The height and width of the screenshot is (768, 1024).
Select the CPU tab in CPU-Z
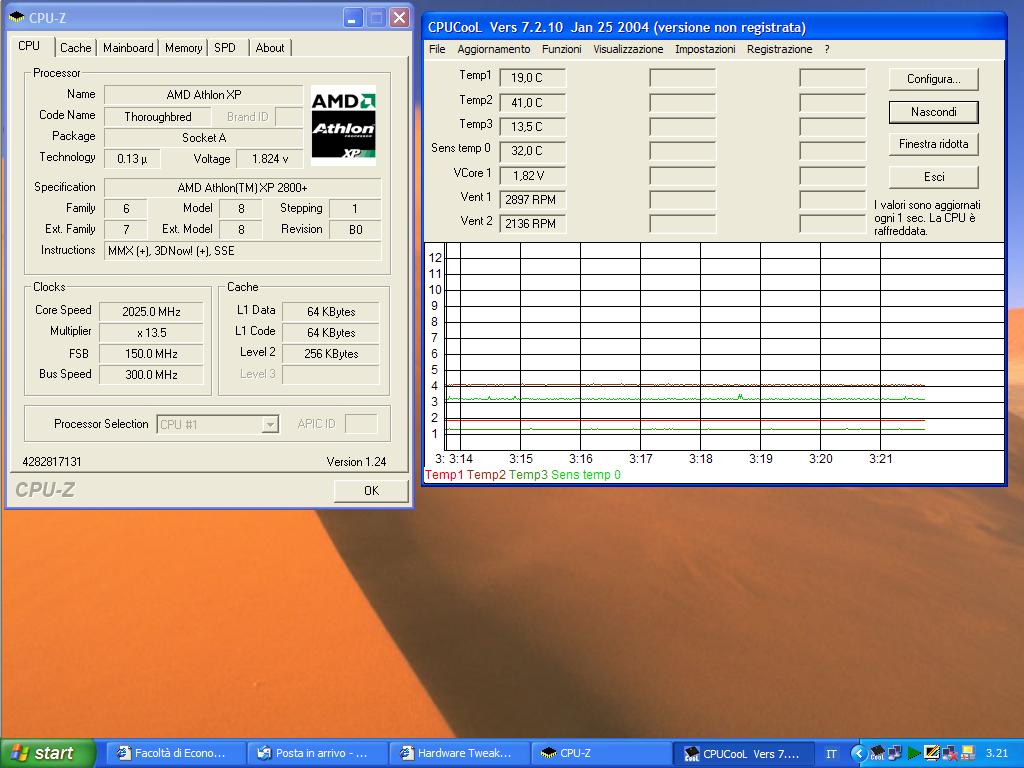tap(29, 46)
